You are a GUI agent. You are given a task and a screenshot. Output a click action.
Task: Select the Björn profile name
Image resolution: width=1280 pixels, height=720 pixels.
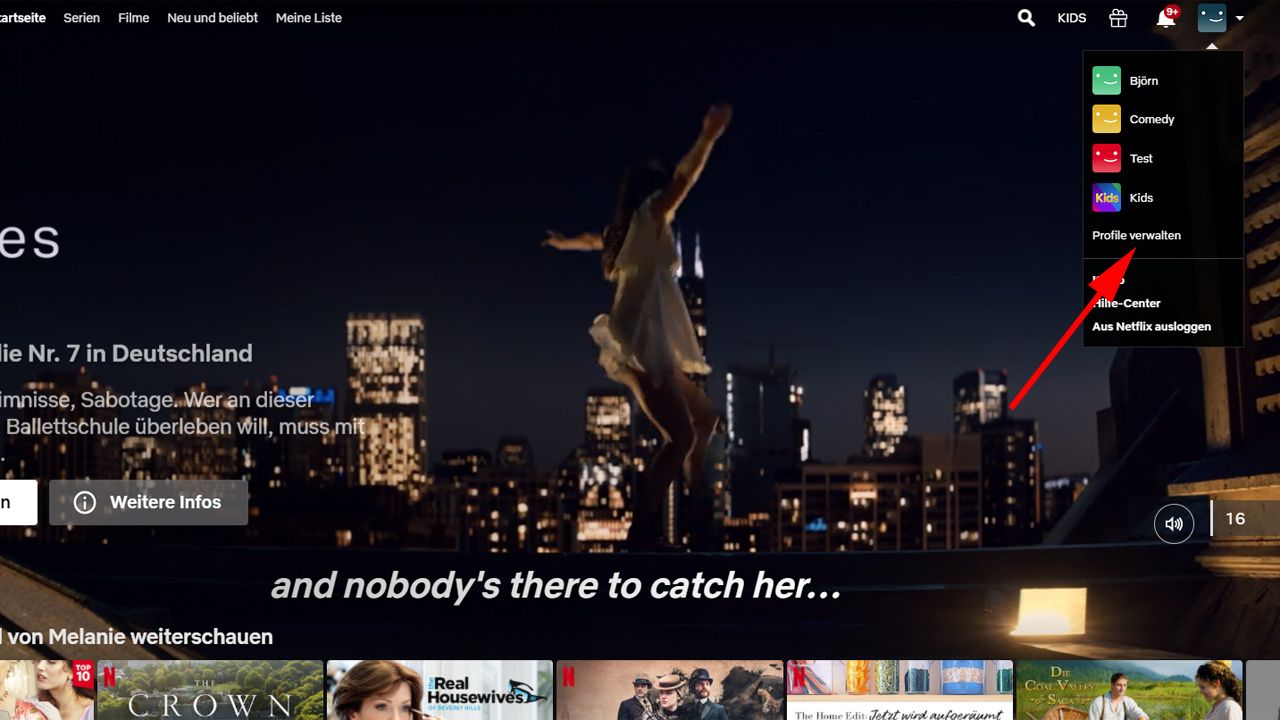click(1144, 81)
